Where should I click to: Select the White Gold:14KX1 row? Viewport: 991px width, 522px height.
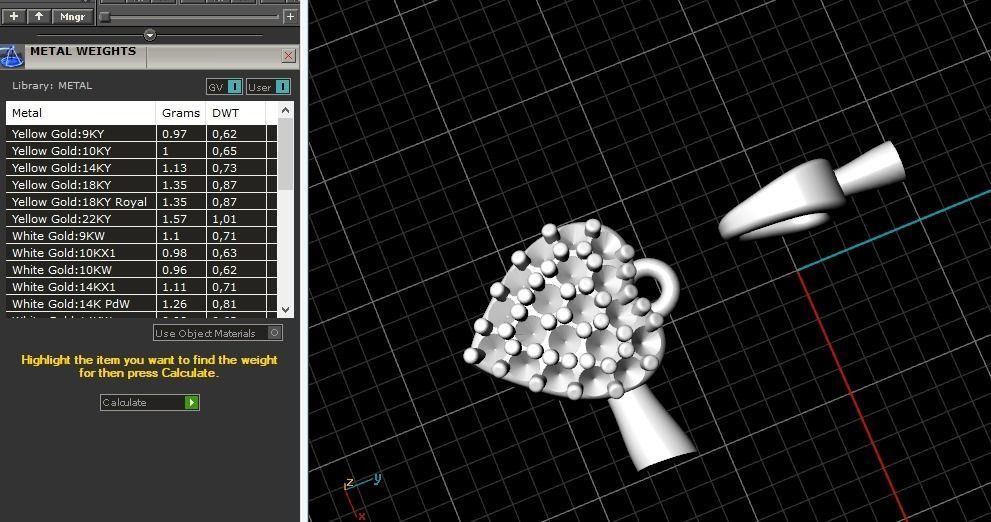[142, 287]
